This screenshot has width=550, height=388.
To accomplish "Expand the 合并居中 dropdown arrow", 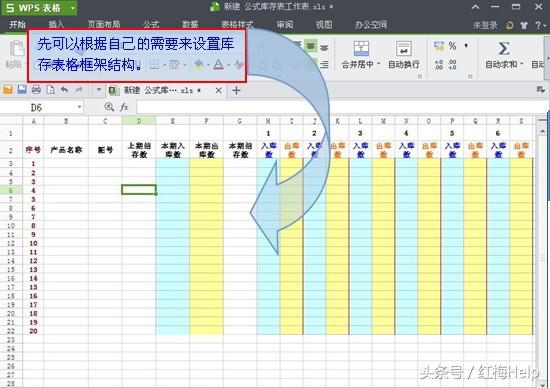I will pos(378,64).
